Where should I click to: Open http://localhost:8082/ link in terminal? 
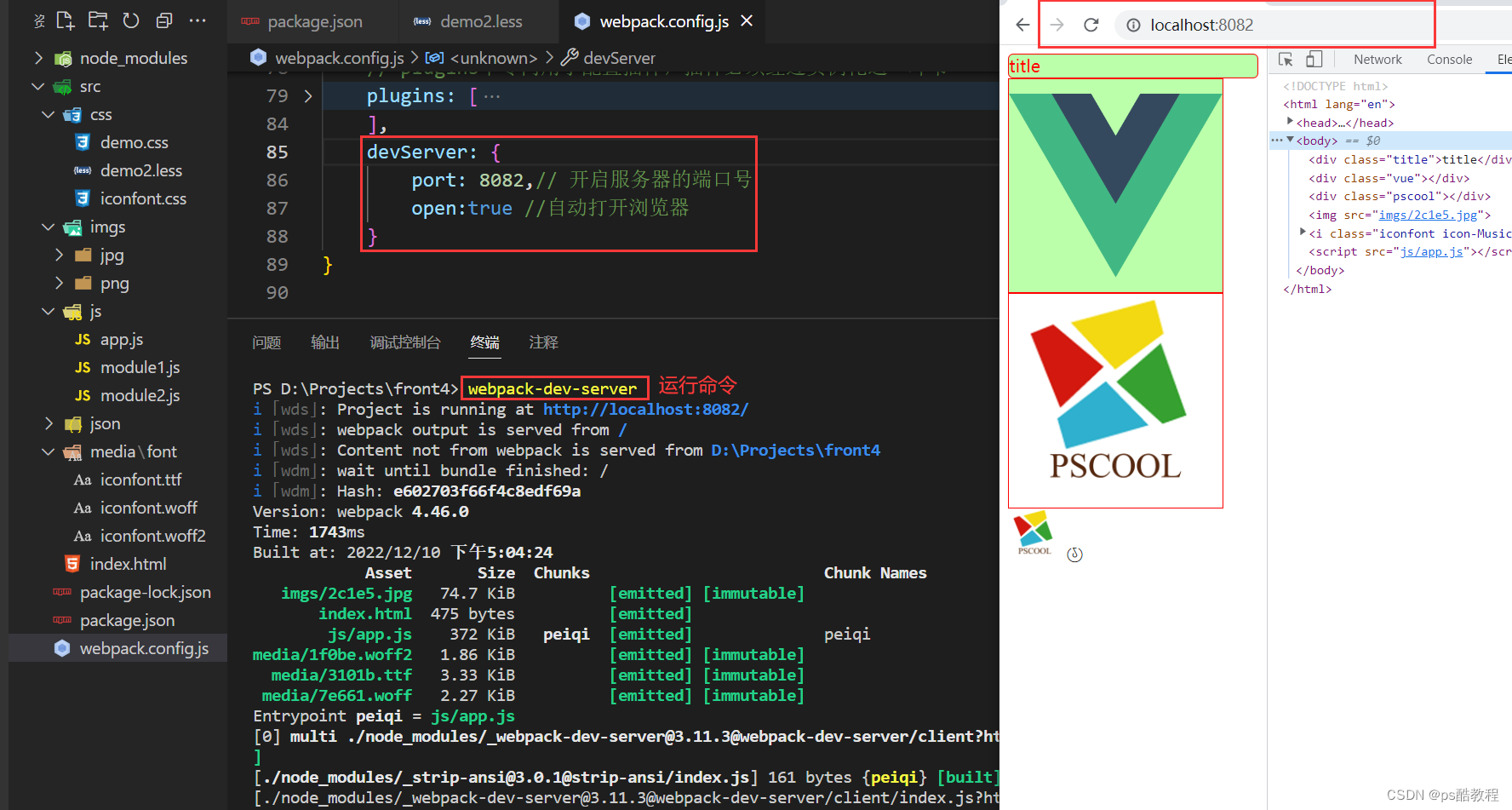click(x=645, y=410)
